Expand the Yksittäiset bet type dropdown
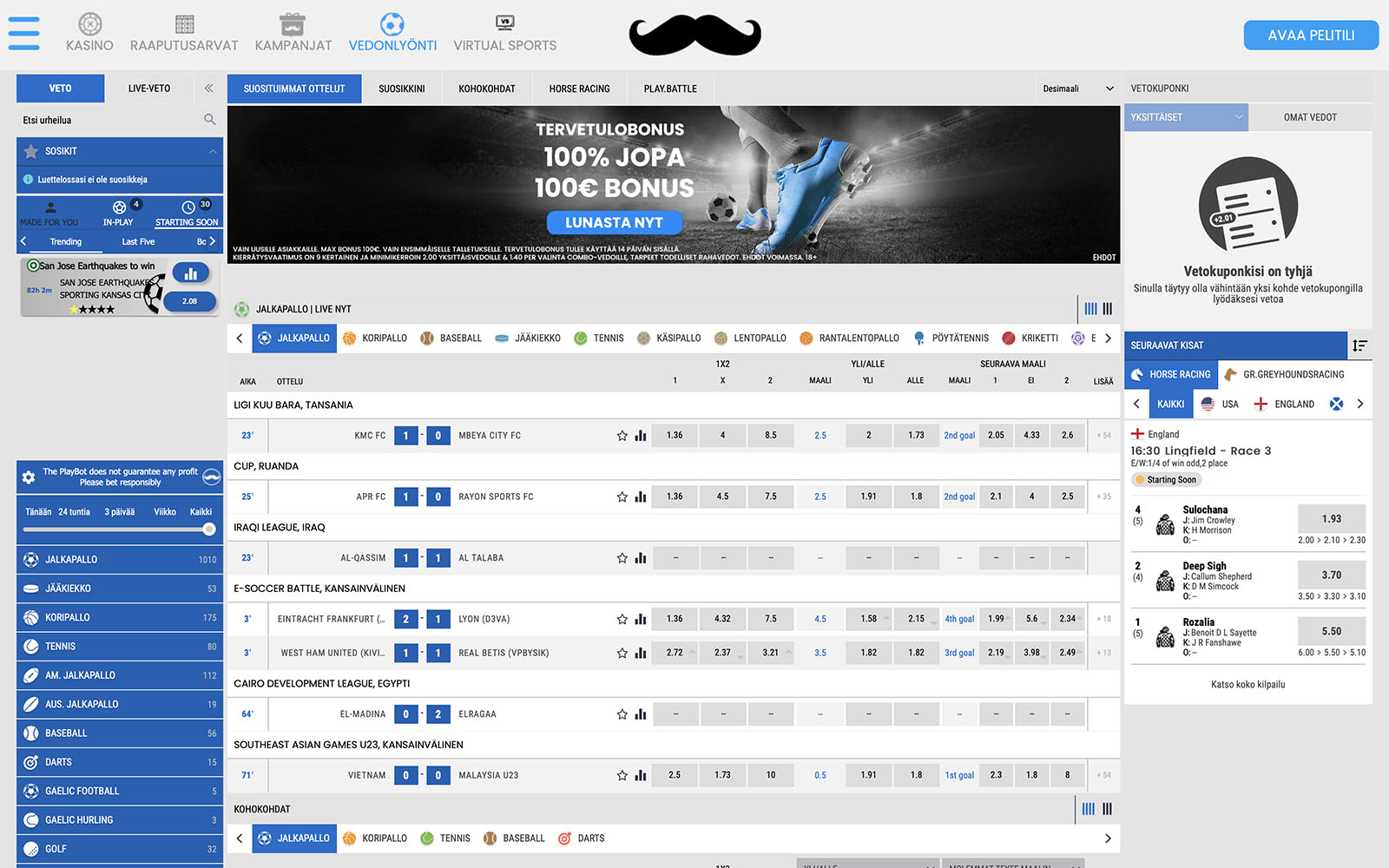This screenshot has height=868, width=1389. 1186,117
